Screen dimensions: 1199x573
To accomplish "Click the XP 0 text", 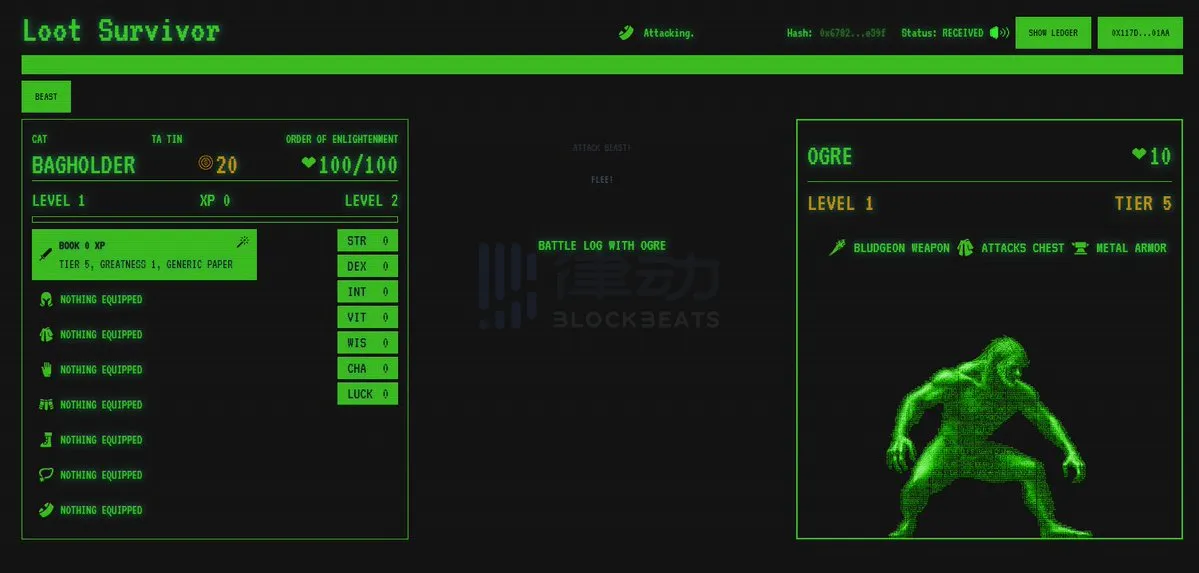I will click(215, 201).
